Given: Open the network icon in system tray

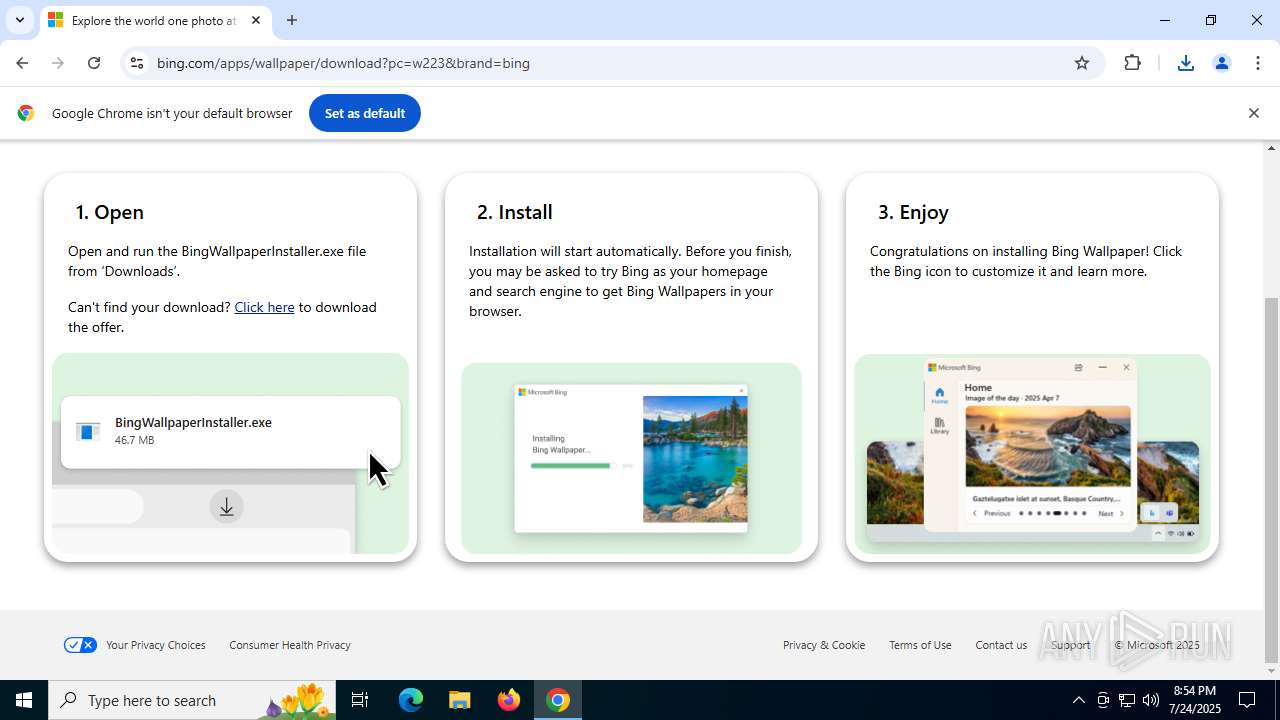Looking at the screenshot, I should (1127, 700).
